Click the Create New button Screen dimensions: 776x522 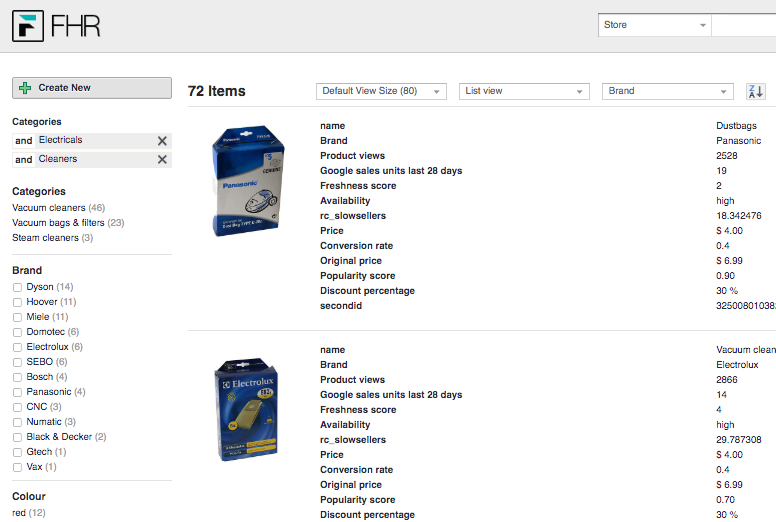[x=92, y=88]
